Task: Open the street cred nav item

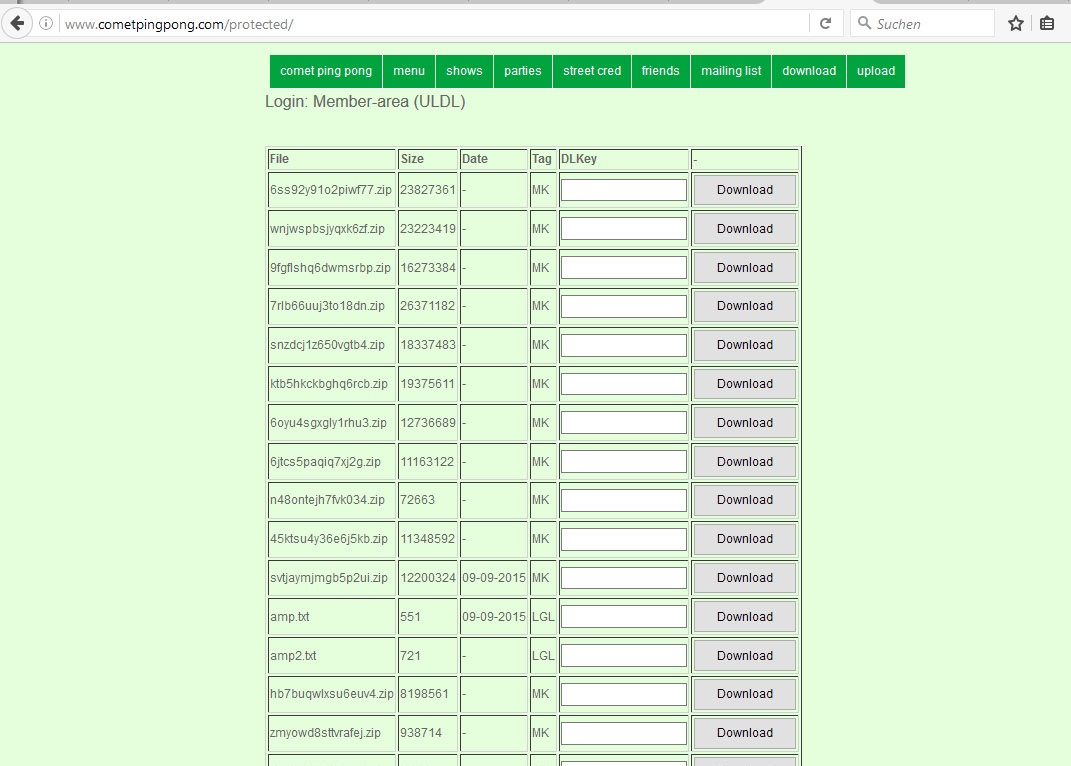Action: click(x=592, y=71)
